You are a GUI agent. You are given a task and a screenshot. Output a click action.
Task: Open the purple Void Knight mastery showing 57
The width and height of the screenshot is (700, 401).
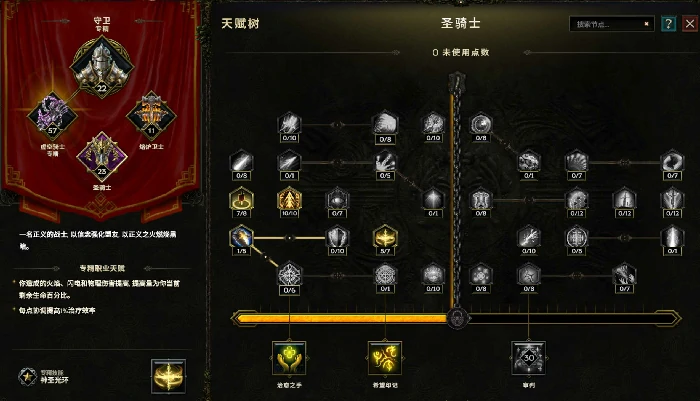coord(53,116)
